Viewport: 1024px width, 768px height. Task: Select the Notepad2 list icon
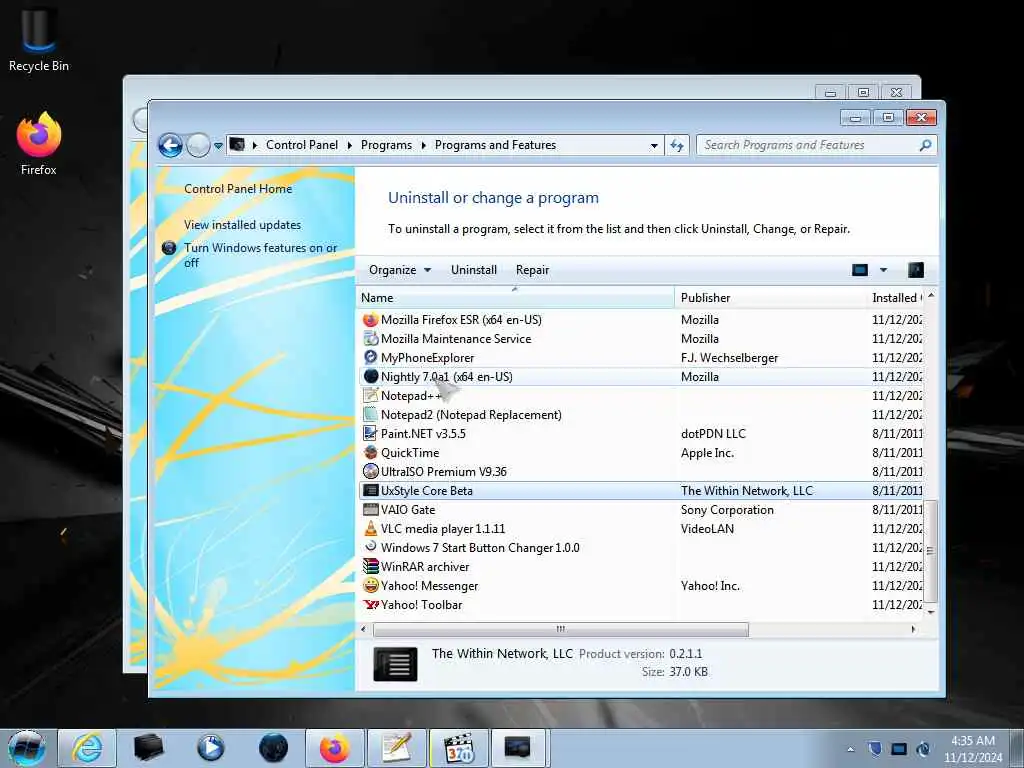370,415
